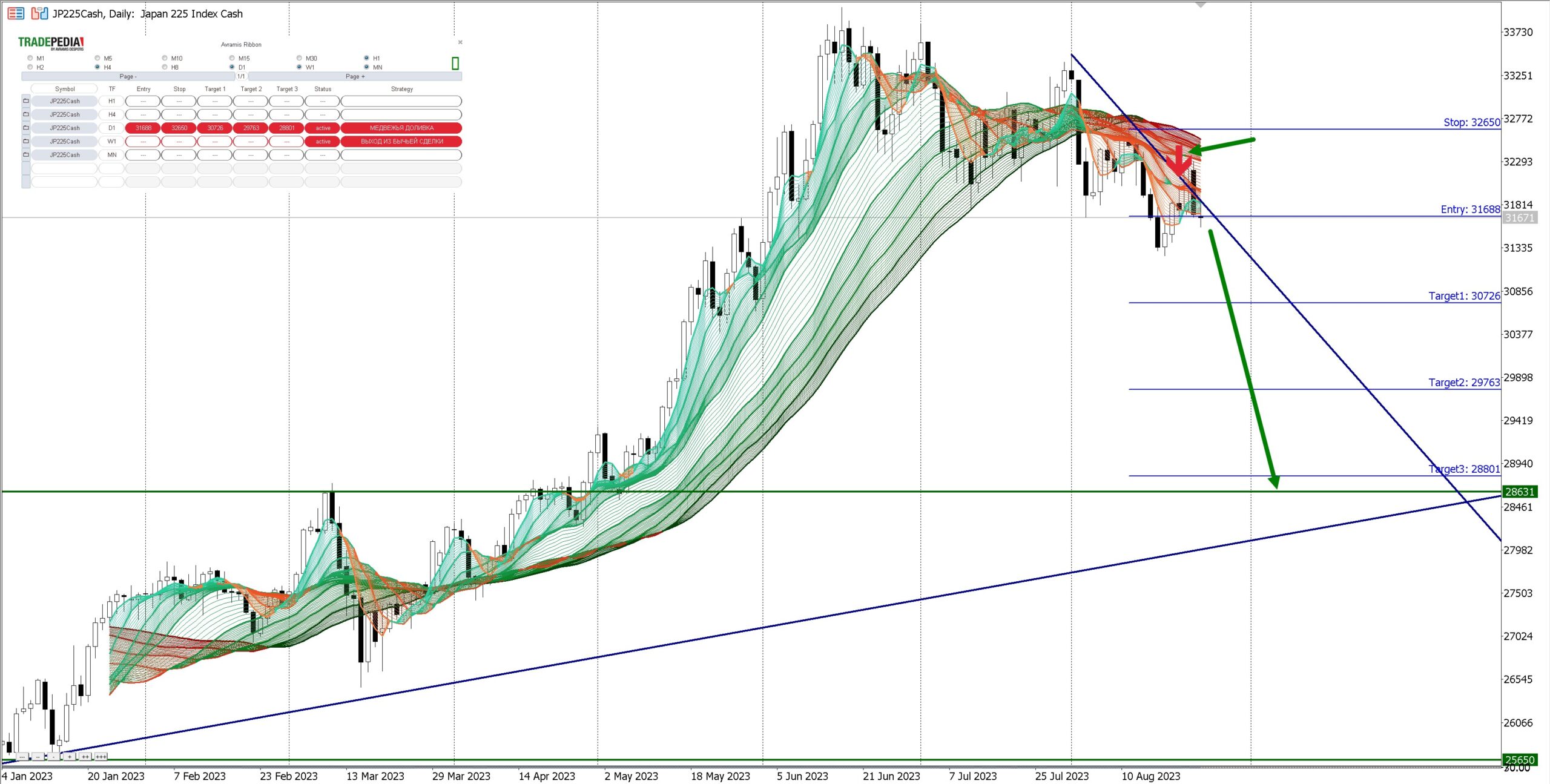Toggle the H4 timeframe radio button
This screenshot has height=784, width=1550.
(x=97, y=67)
